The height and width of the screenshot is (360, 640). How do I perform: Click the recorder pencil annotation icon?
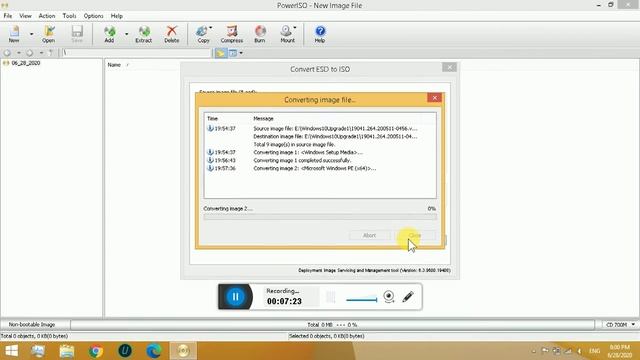408,297
